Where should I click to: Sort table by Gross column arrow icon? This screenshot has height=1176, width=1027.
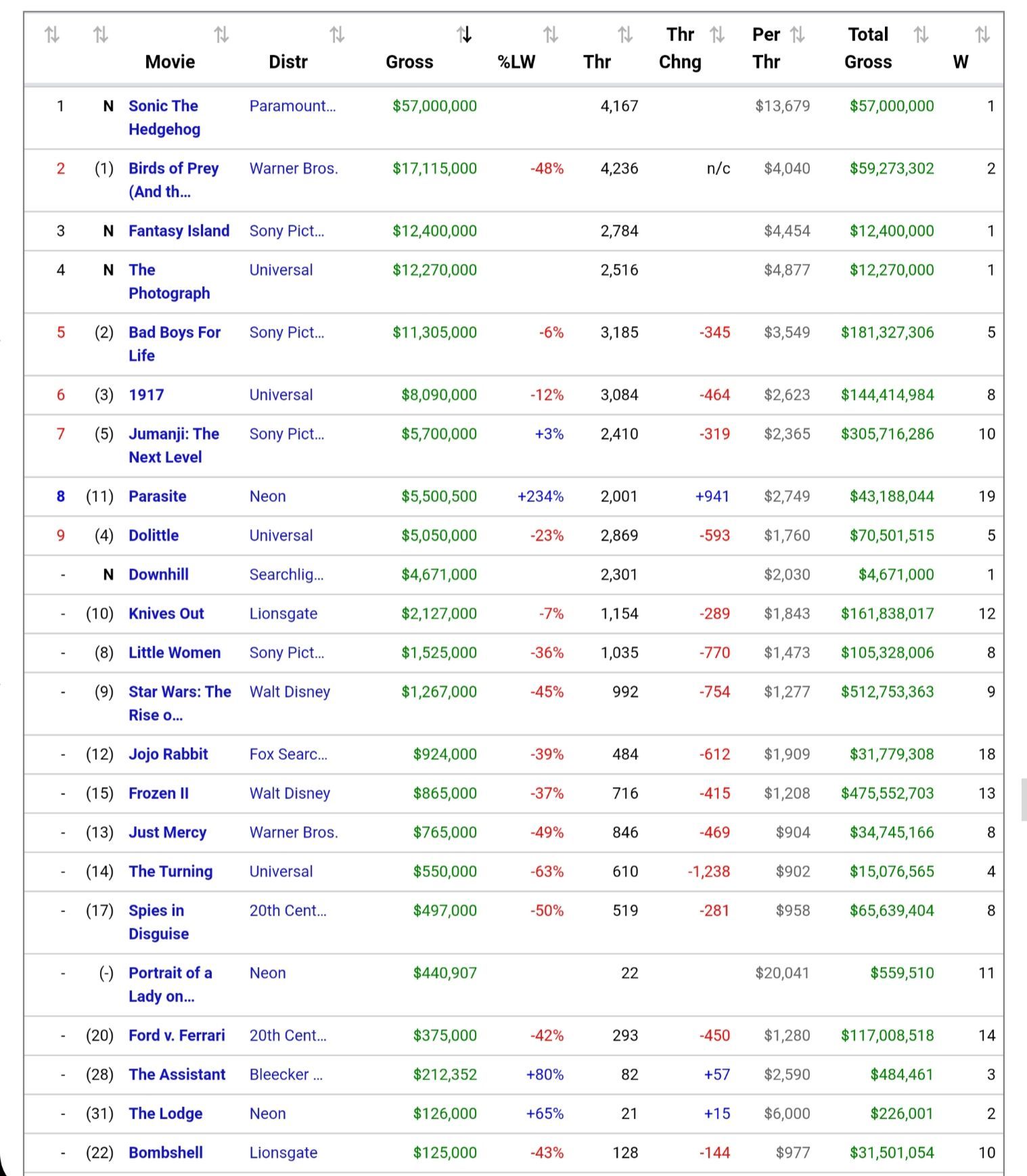point(464,34)
